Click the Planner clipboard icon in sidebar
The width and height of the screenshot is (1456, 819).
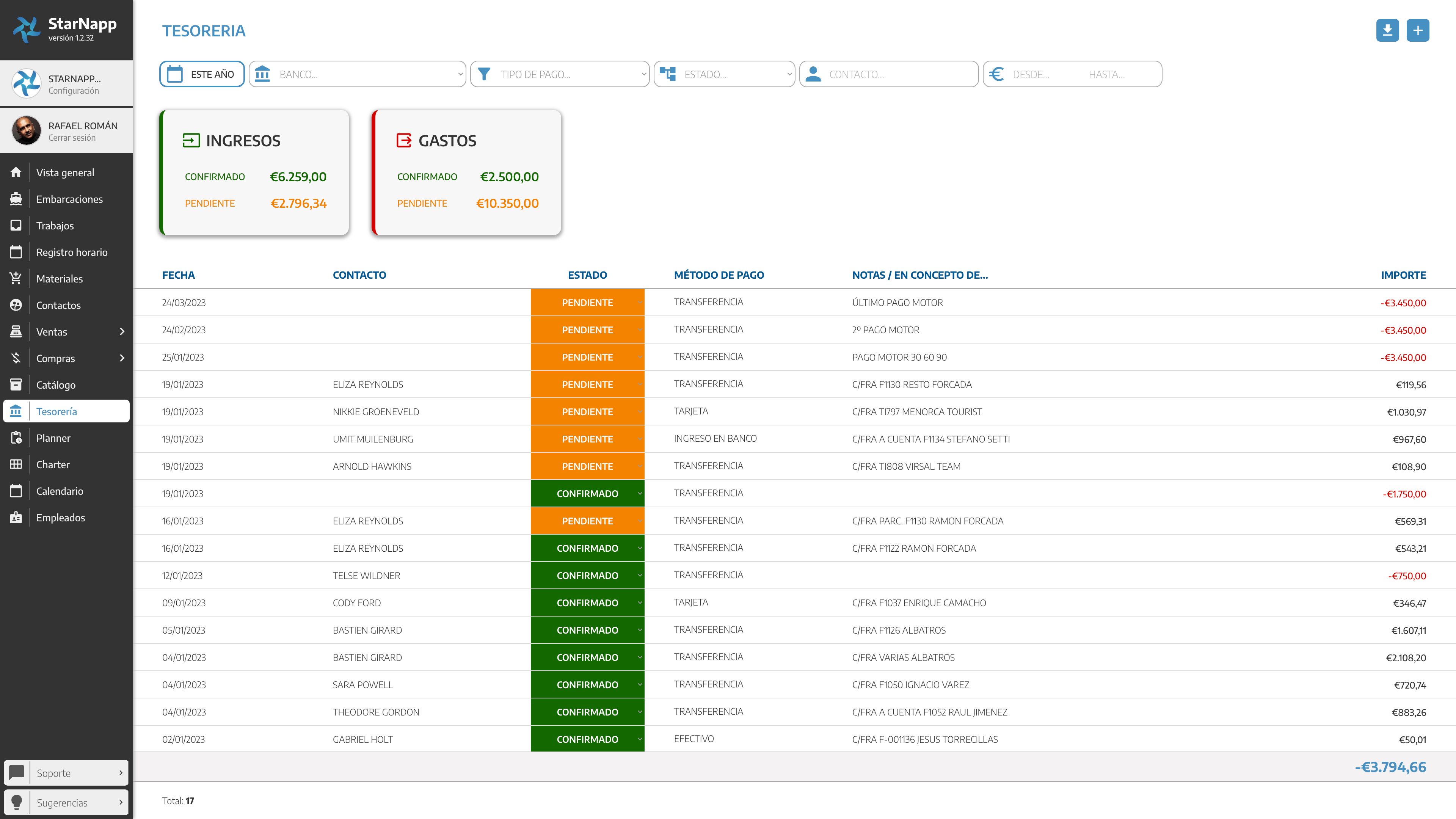point(16,438)
